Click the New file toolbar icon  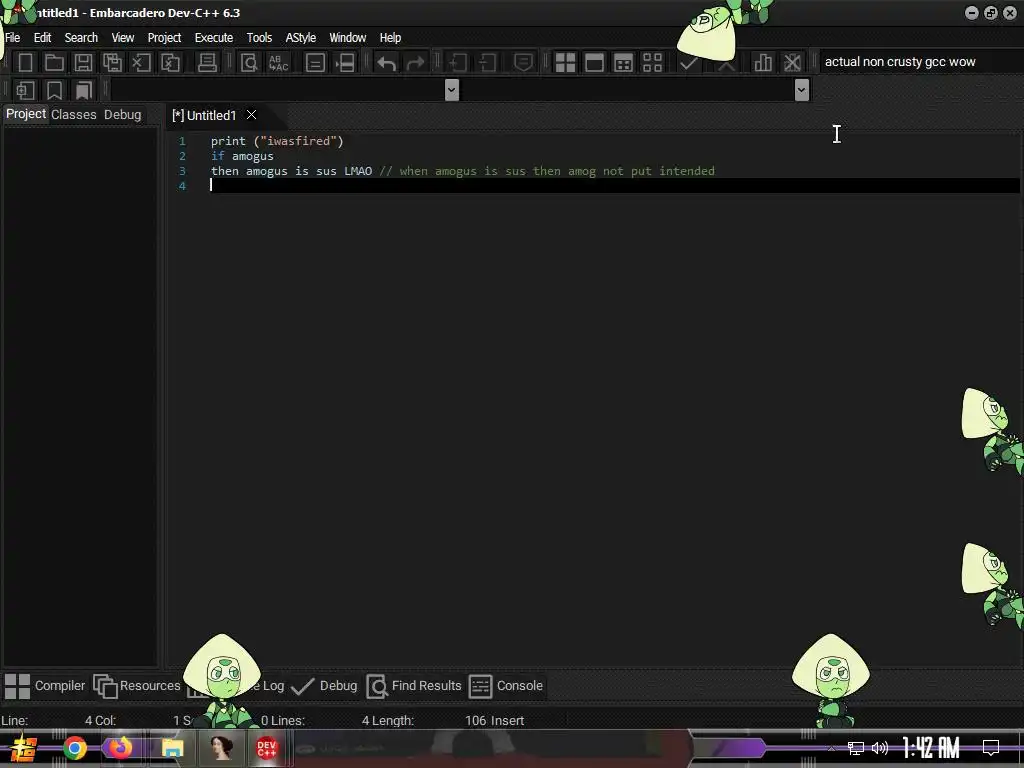coord(25,63)
